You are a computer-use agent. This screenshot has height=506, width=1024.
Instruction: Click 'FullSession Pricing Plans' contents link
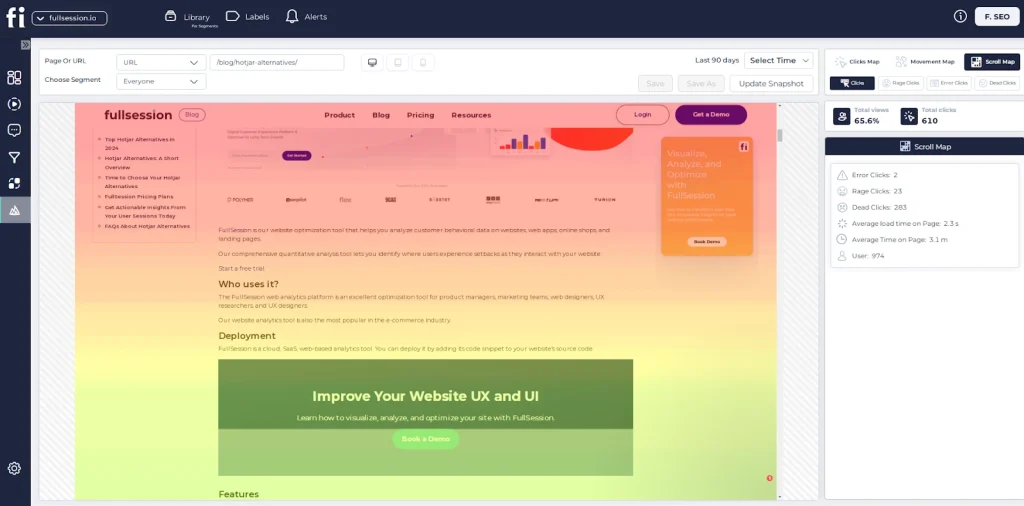[x=139, y=197]
